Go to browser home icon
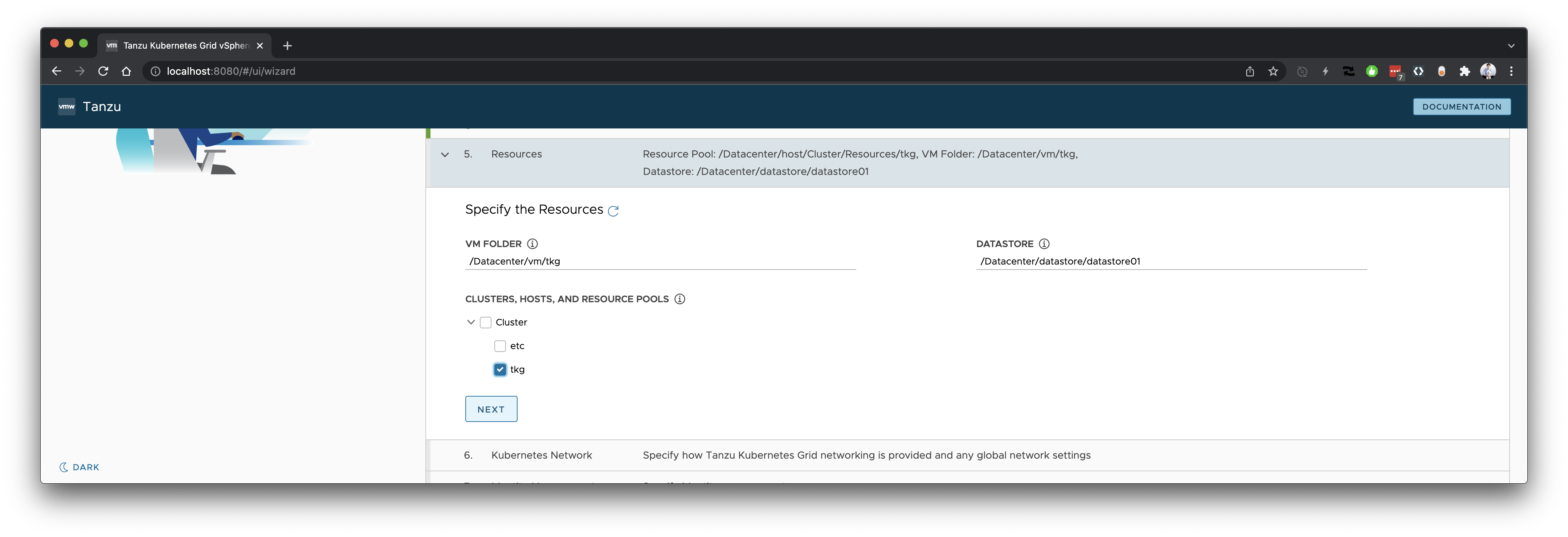Screen dimensions: 1568x537 [126, 71]
